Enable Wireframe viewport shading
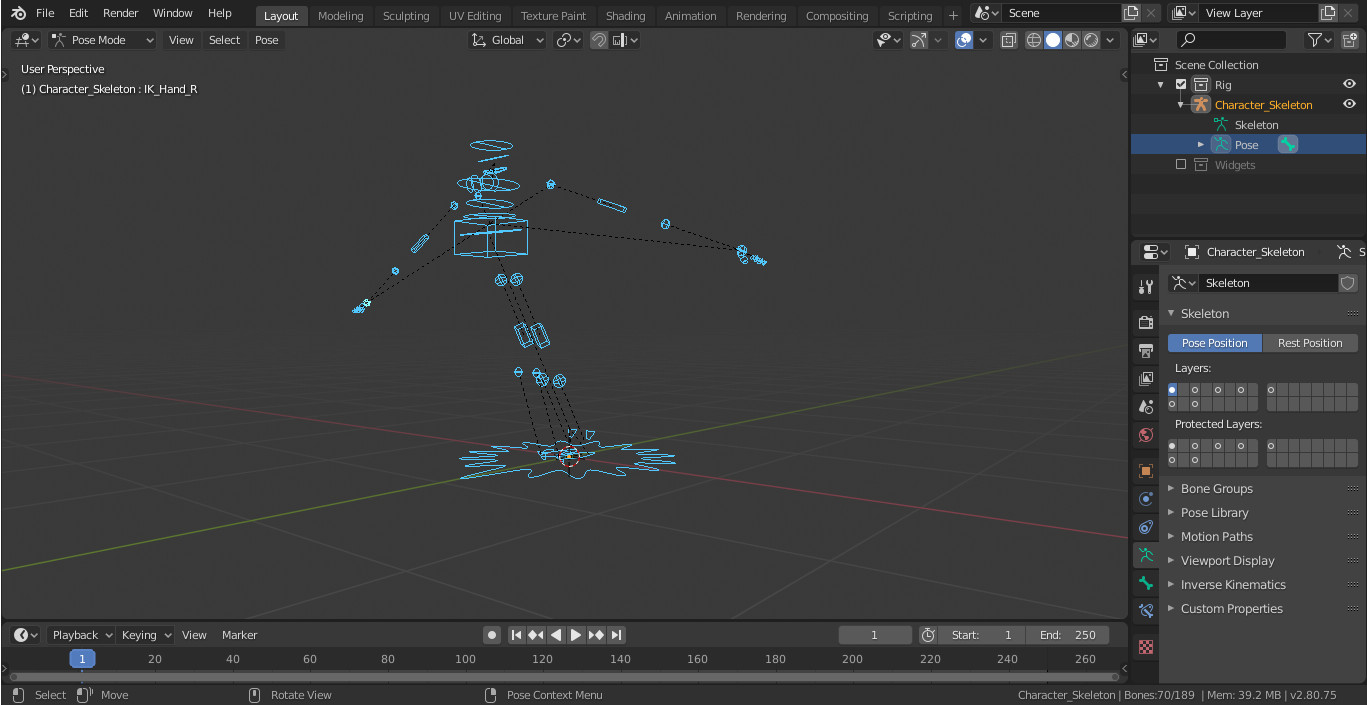Viewport: 1367px width, 705px height. (1033, 40)
